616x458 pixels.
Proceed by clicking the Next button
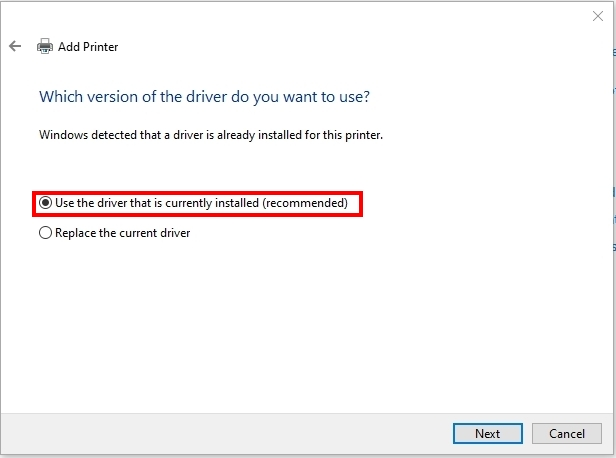coord(488,434)
